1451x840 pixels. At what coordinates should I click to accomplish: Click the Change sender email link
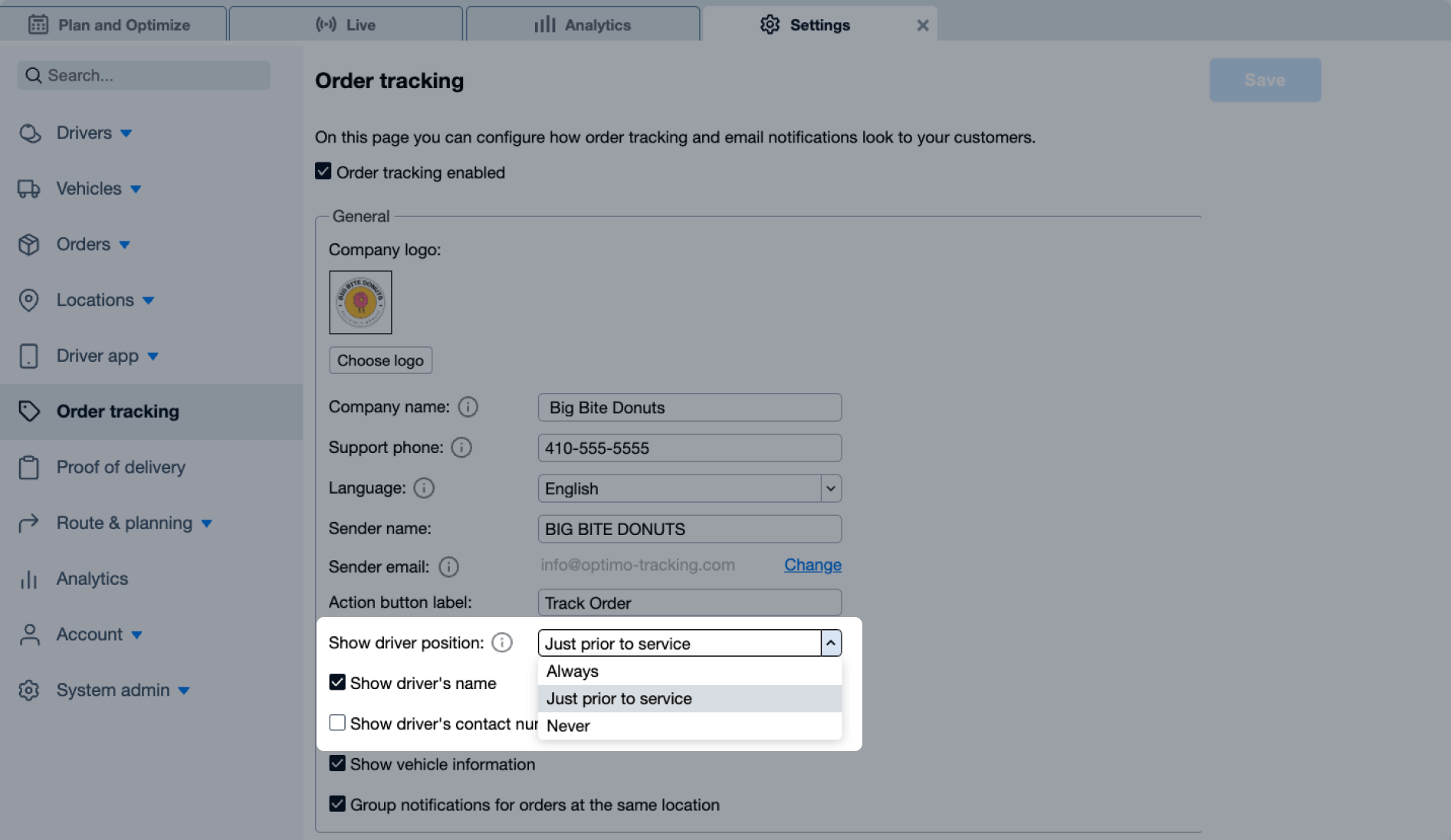[812, 566]
